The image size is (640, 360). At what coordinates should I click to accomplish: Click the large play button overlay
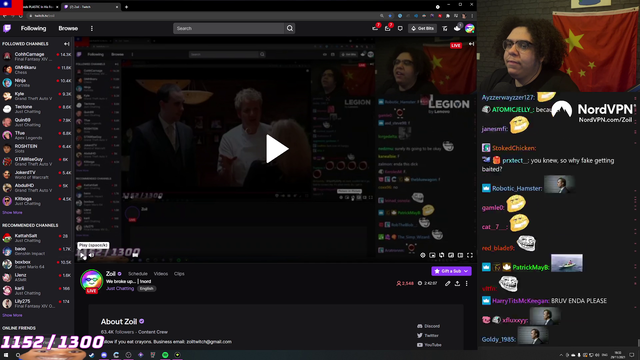tap(277, 149)
